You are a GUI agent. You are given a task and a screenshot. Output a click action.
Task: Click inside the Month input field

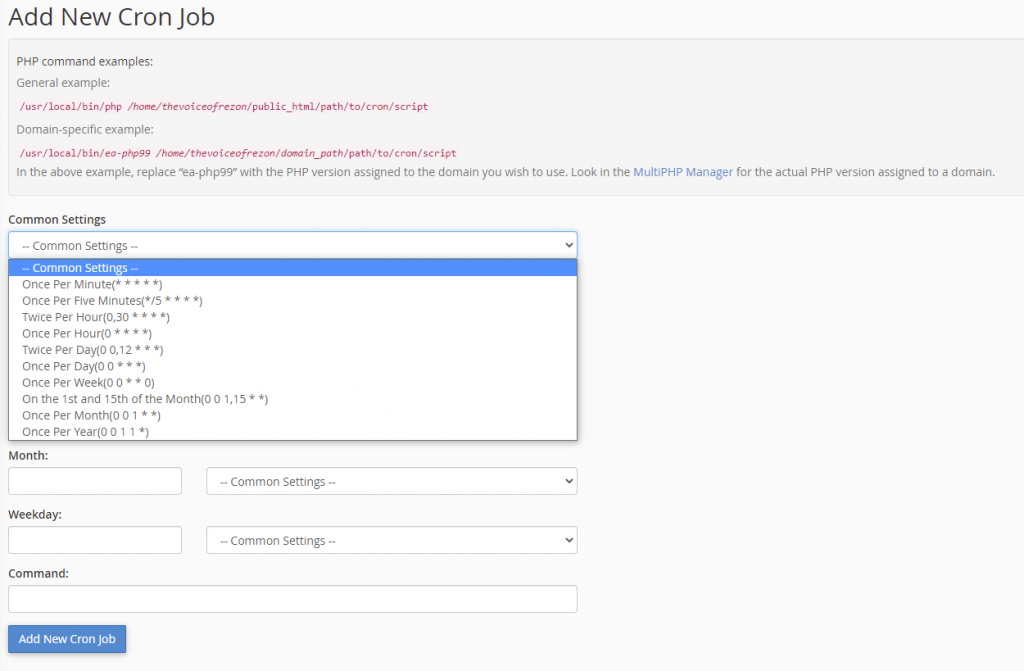[94, 481]
